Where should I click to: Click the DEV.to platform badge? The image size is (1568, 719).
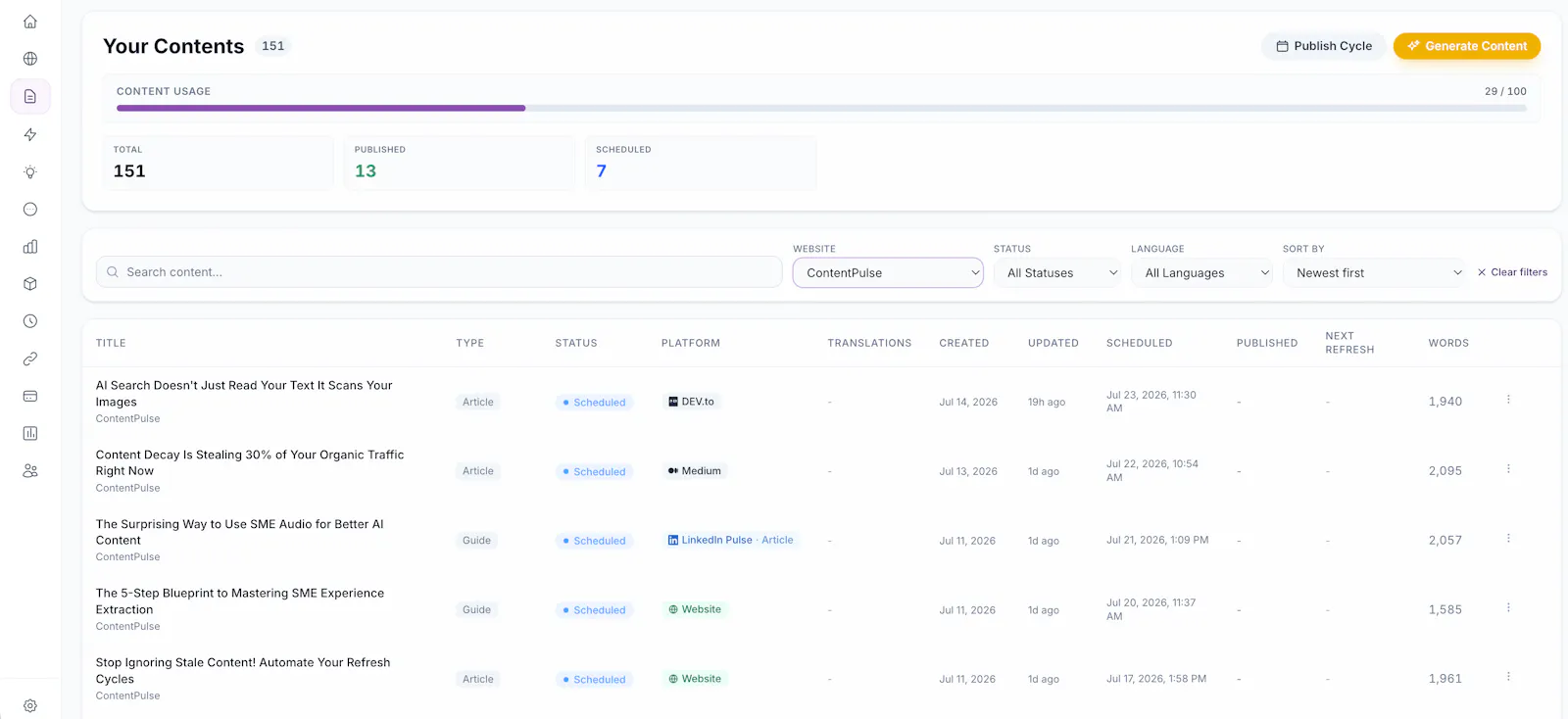(x=691, y=402)
